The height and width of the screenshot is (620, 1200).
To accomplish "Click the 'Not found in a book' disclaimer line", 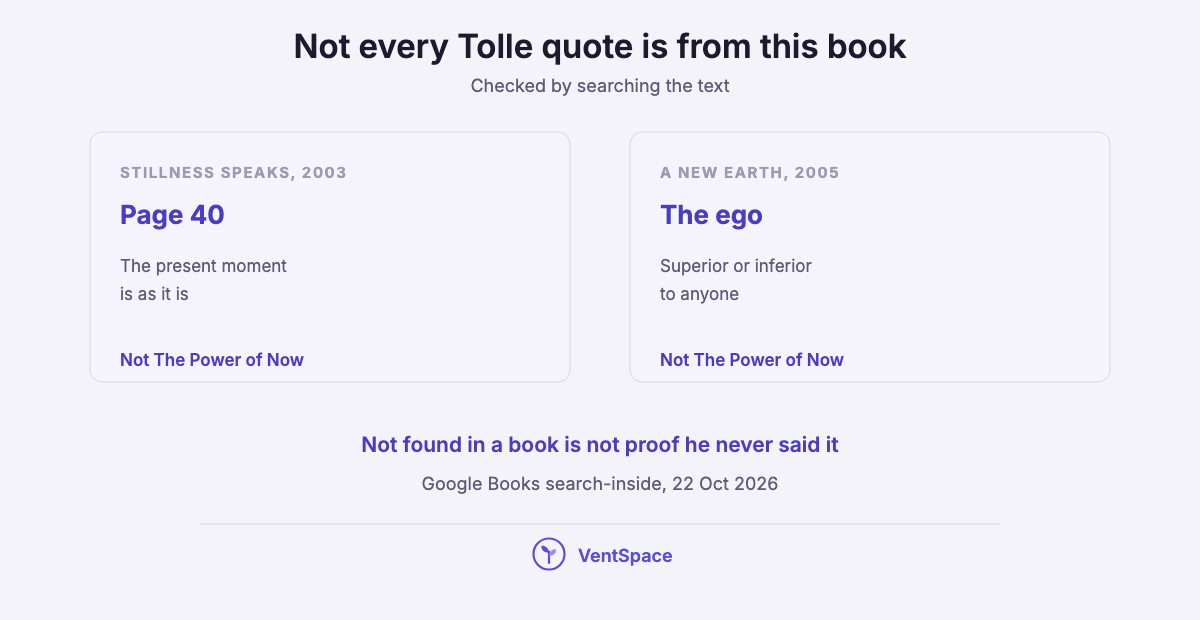I will [600, 445].
